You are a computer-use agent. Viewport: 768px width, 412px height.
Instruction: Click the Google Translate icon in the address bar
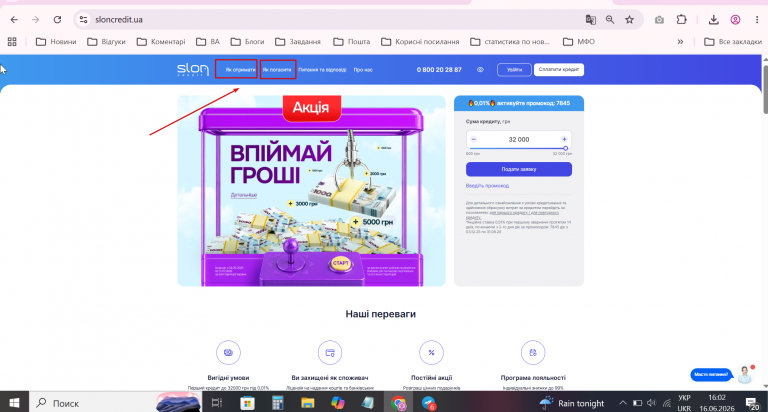point(591,20)
